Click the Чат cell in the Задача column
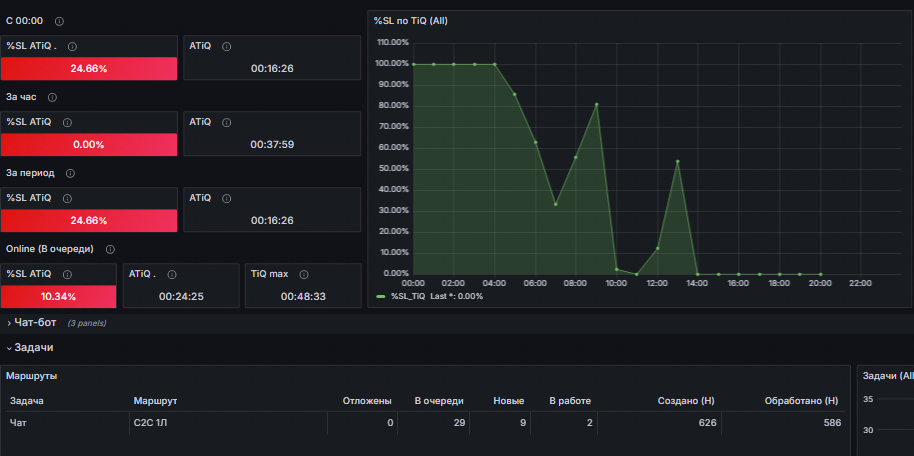Screen dimensions: 914x456 (x=18, y=424)
